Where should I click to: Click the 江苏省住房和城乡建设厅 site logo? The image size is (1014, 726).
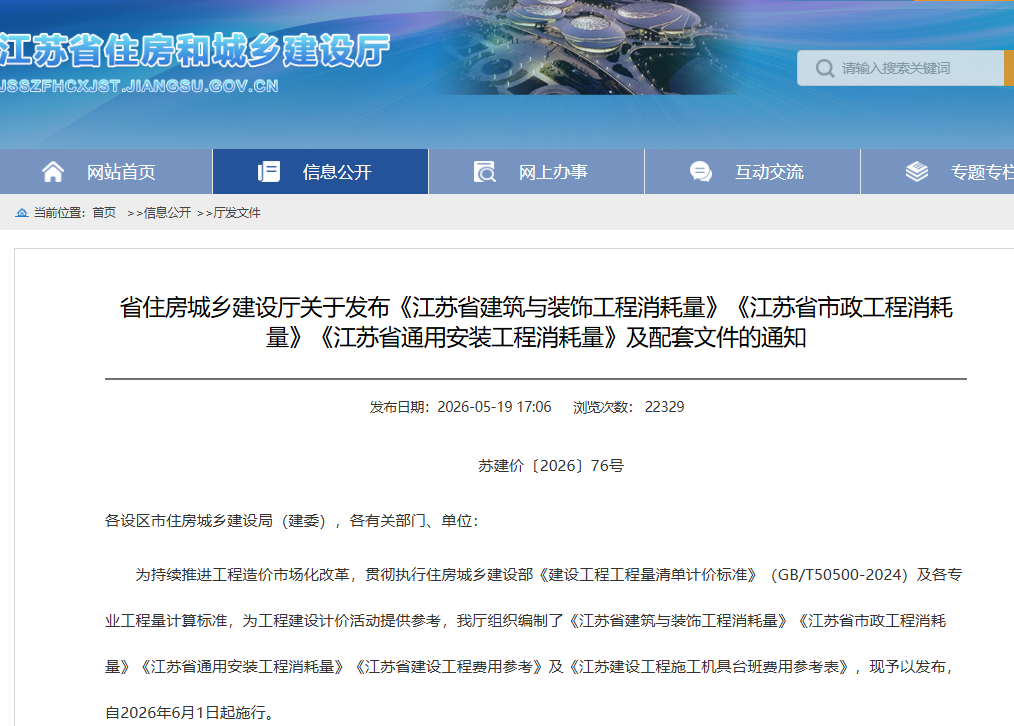click(195, 50)
